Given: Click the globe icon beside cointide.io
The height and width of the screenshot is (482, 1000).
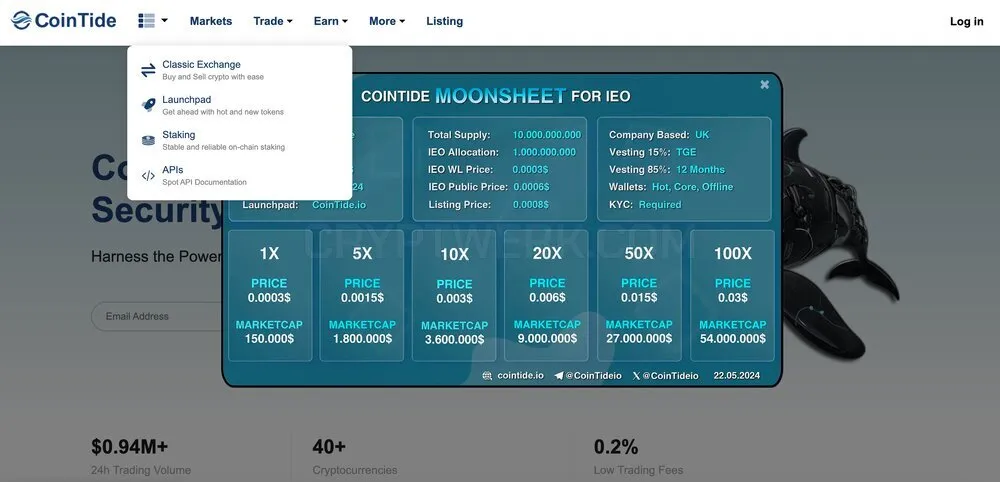Looking at the screenshot, I should (x=487, y=376).
